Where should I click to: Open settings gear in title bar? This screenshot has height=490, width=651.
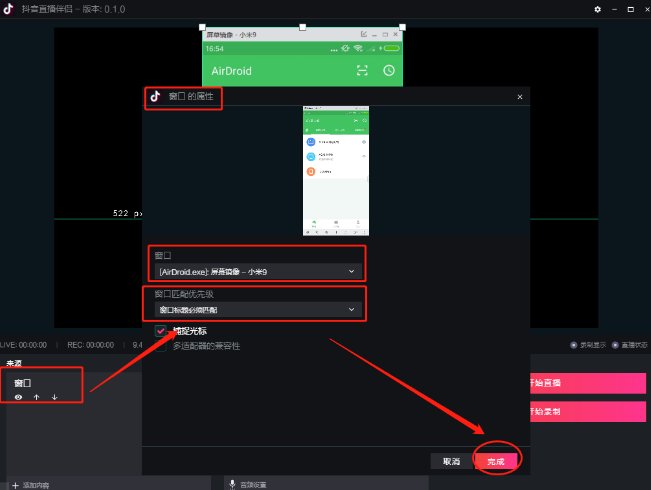tap(598, 8)
